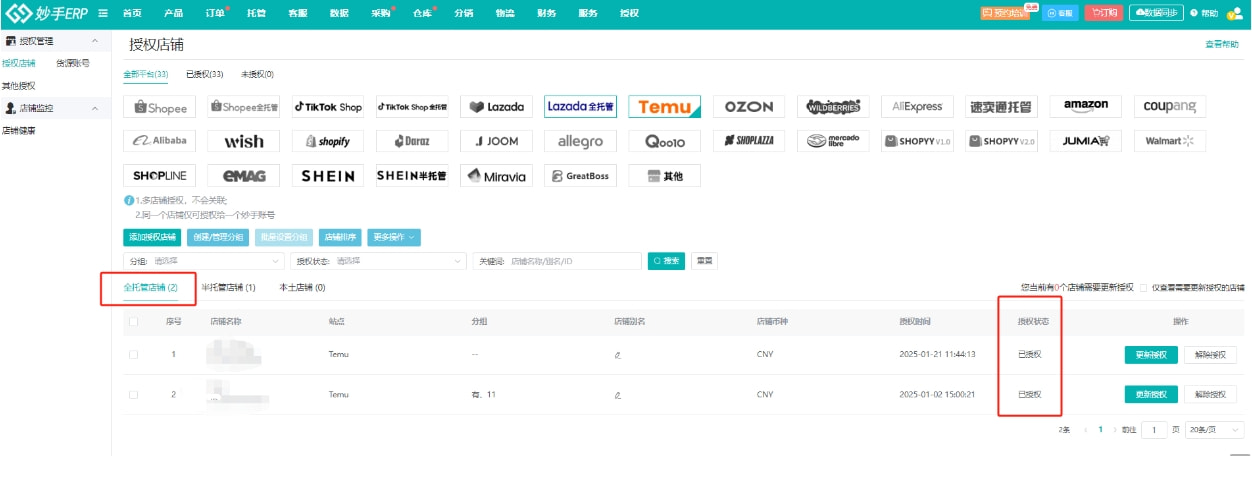The width and height of the screenshot is (1252, 489).
Task: Tick the checkbox for store row 2
Action: (x=133, y=395)
